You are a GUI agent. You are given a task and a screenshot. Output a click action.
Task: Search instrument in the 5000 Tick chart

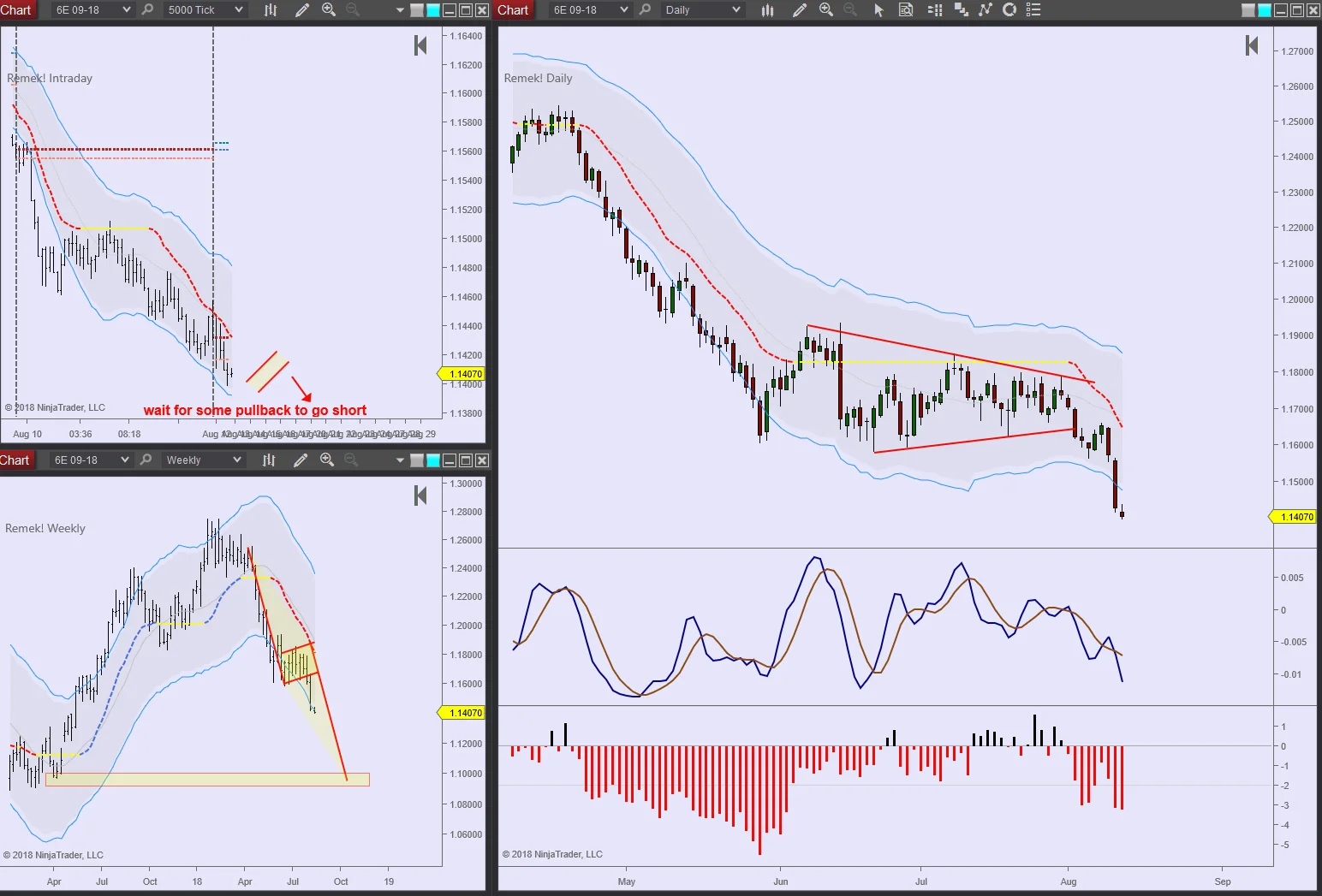tap(147, 9)
